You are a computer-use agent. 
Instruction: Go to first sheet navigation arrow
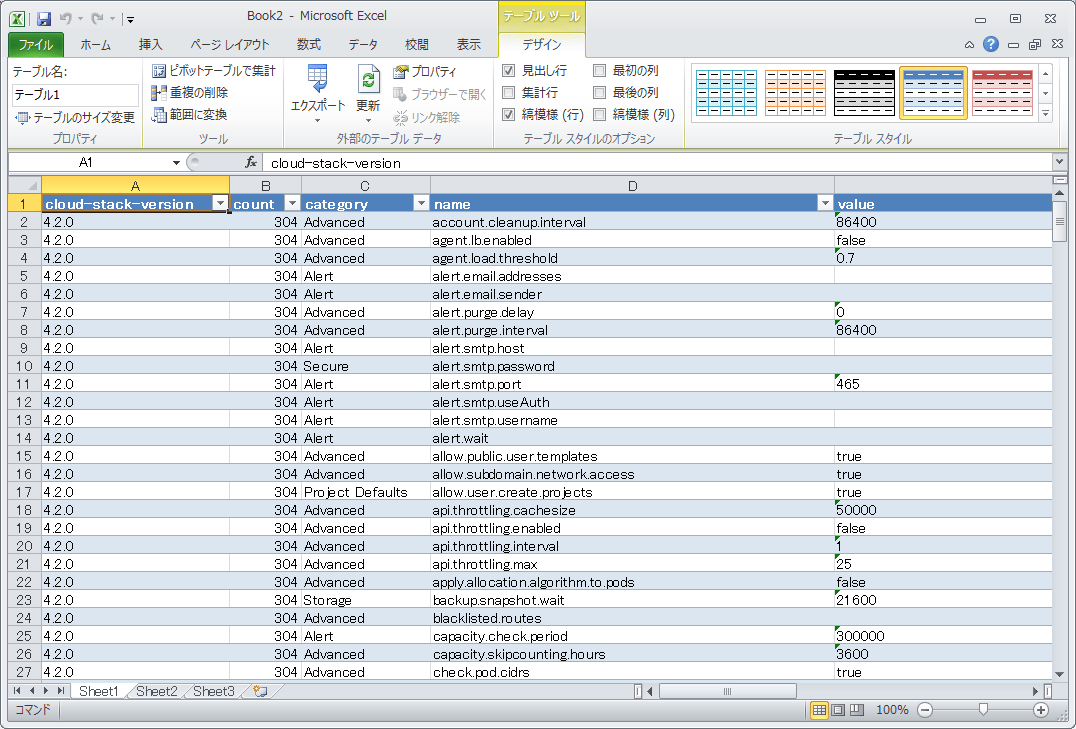coord(16,691)
